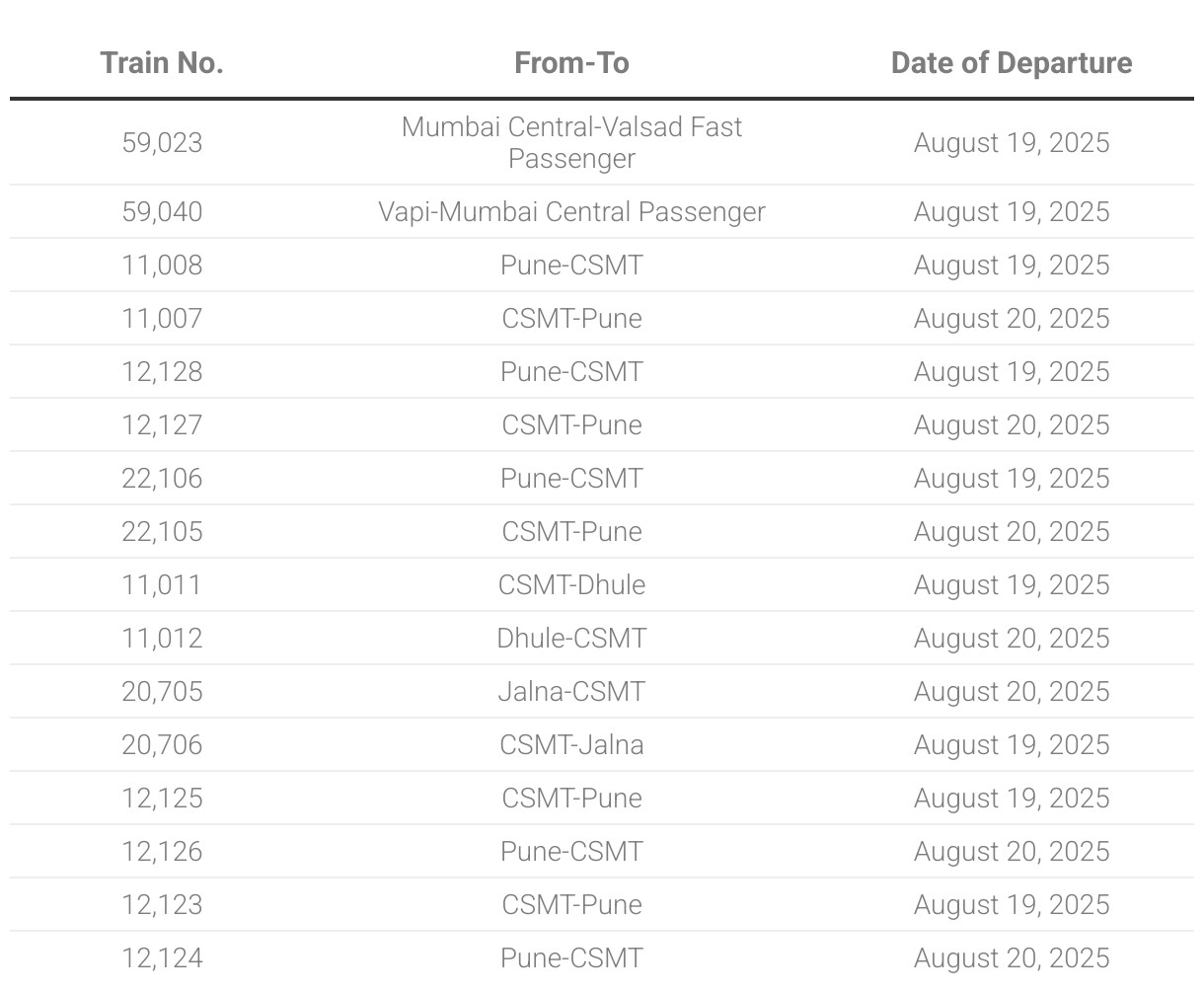Select the Vapi-Mumbai Central Passenger entry
This screenshot has width=1204, height=993.
pyautogui.click(x=571, y=212)
